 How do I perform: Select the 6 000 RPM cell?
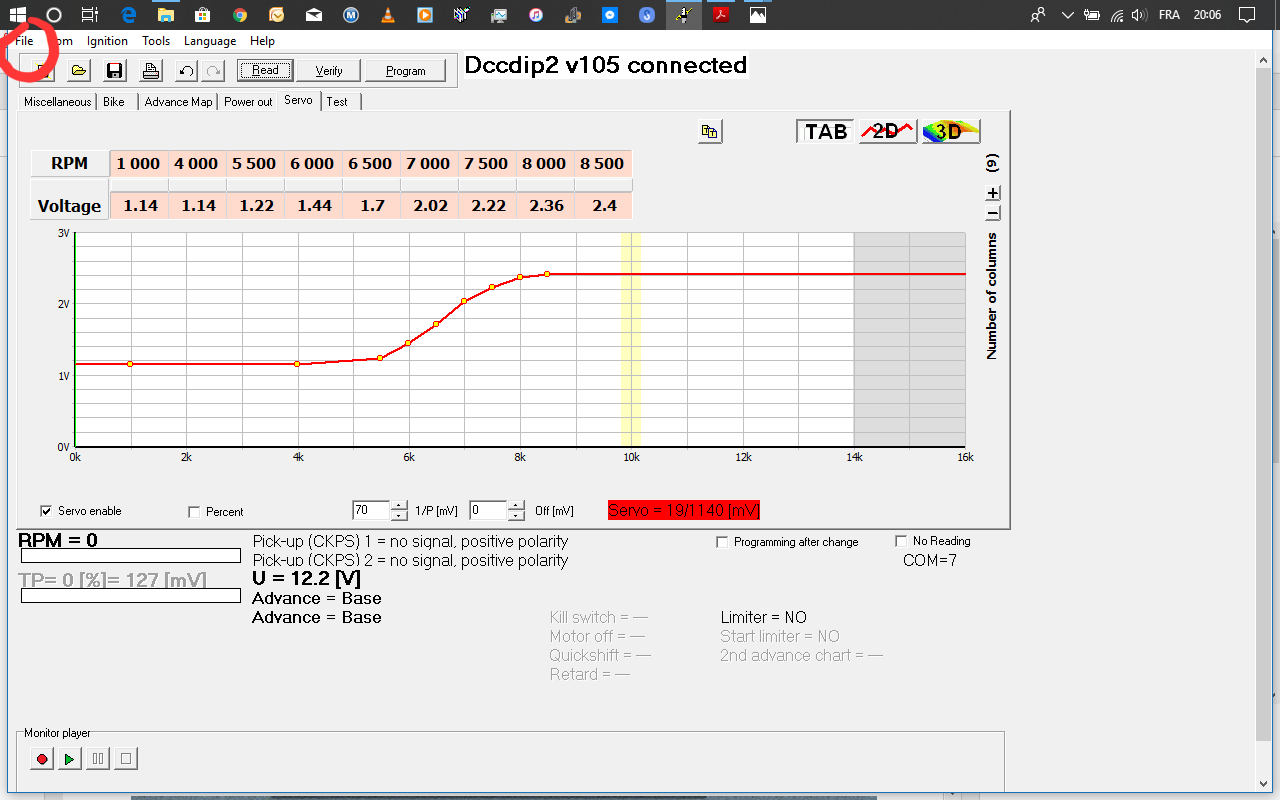[313, 164]
